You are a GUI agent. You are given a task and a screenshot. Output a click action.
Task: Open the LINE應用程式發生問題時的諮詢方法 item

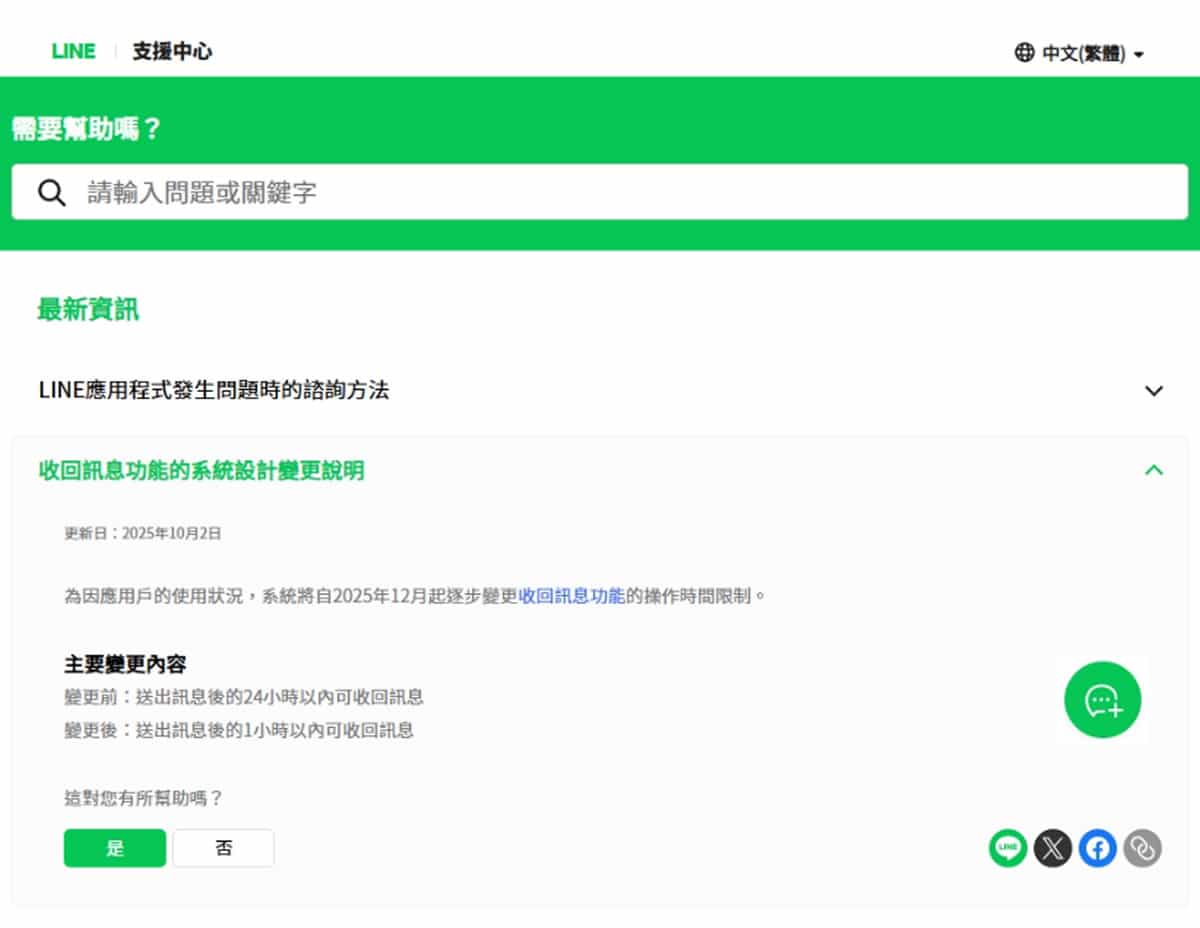[x=214, y=390]
